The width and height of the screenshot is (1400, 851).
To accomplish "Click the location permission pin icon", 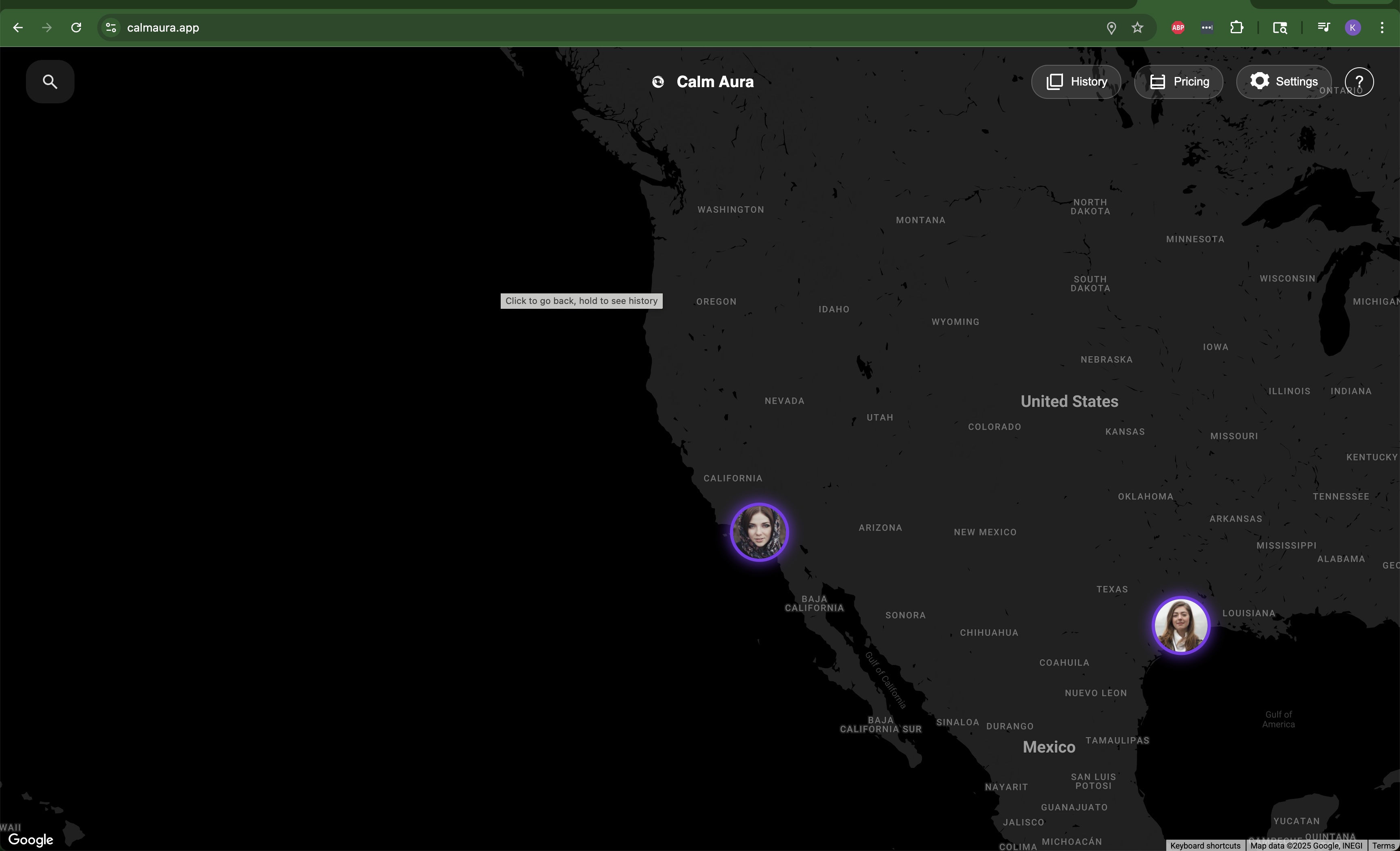I will pos(1111,27).
